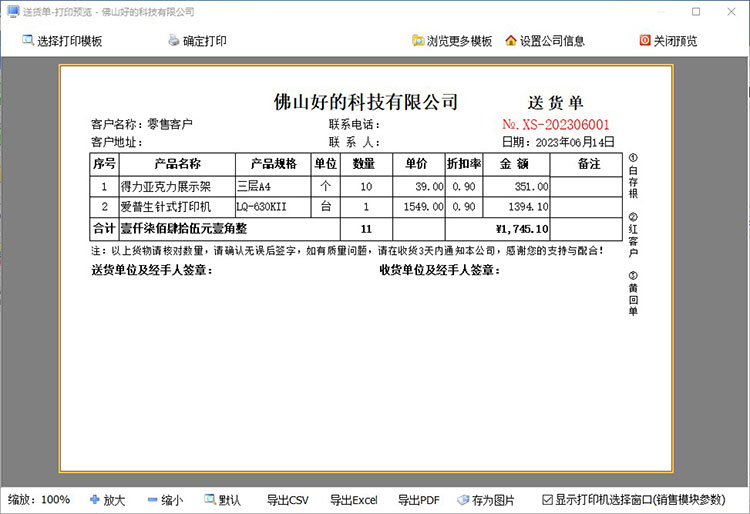Click the 折扣率 column header
This screenshot has width=750, height=514.
coord(464,164)
